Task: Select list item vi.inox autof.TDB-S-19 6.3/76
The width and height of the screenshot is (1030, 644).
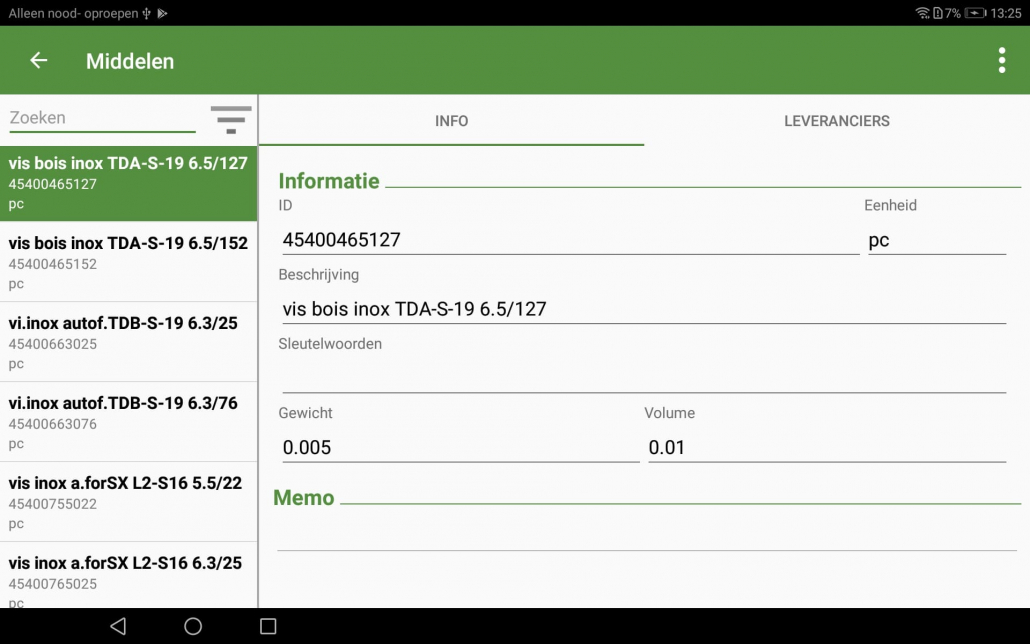Action: pyautogui.click(x=128, y=422)
